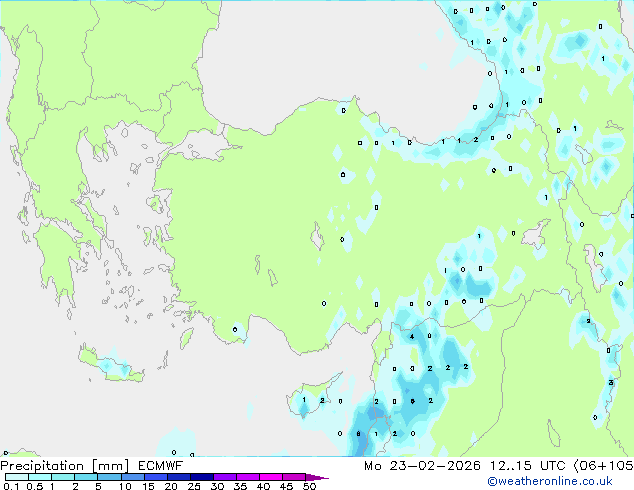Click the '25' legend scale label

194,486
